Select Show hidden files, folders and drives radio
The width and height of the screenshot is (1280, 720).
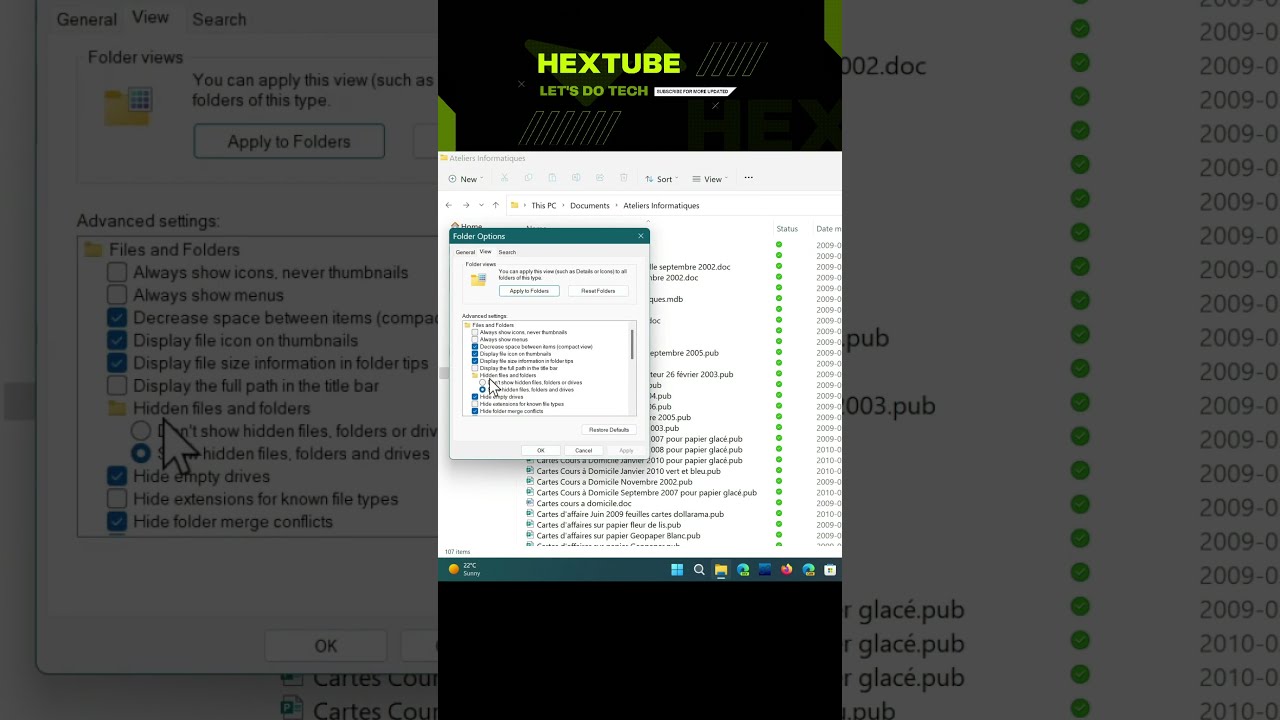click(x=482, y=390)
